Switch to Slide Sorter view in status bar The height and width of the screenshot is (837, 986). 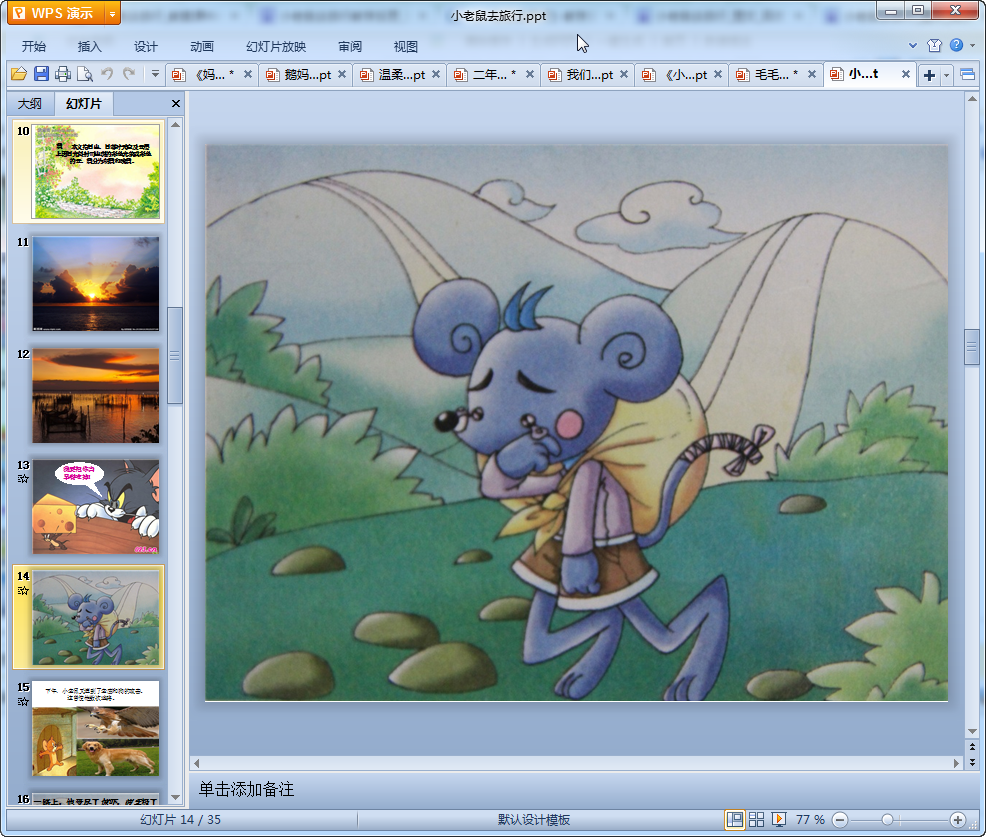click(x=756, y=819)
